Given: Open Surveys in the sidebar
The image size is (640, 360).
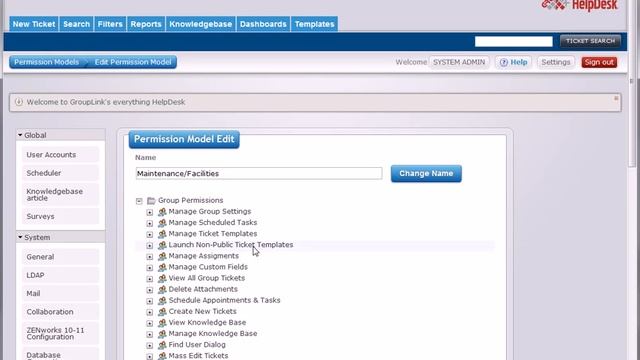Looking at the screenshot, I should click(60, 216).
